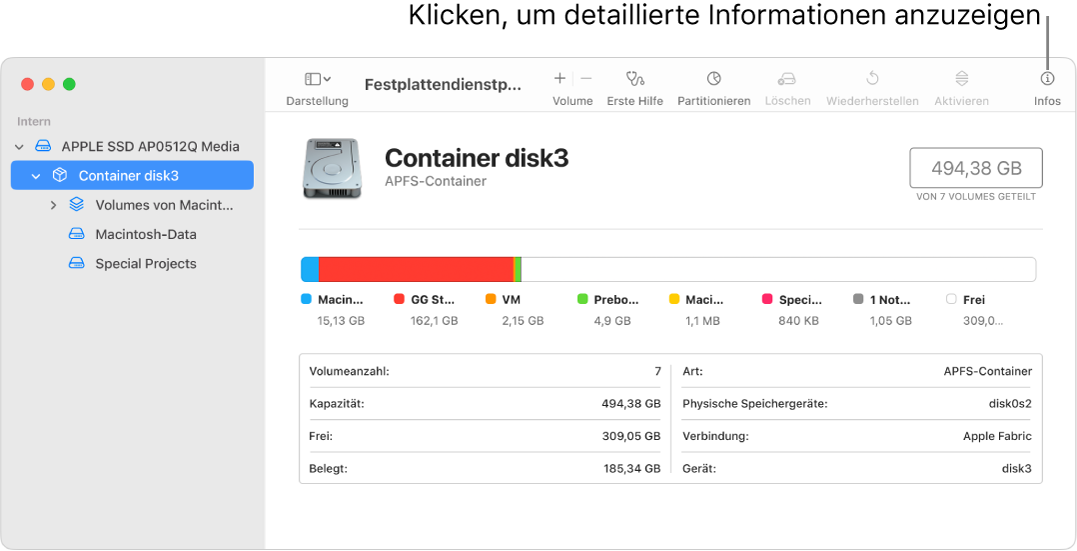This screenshot has height=551, width=1077.
Task: Click the Volumeanzahl value 7
Action: (657, 371)
